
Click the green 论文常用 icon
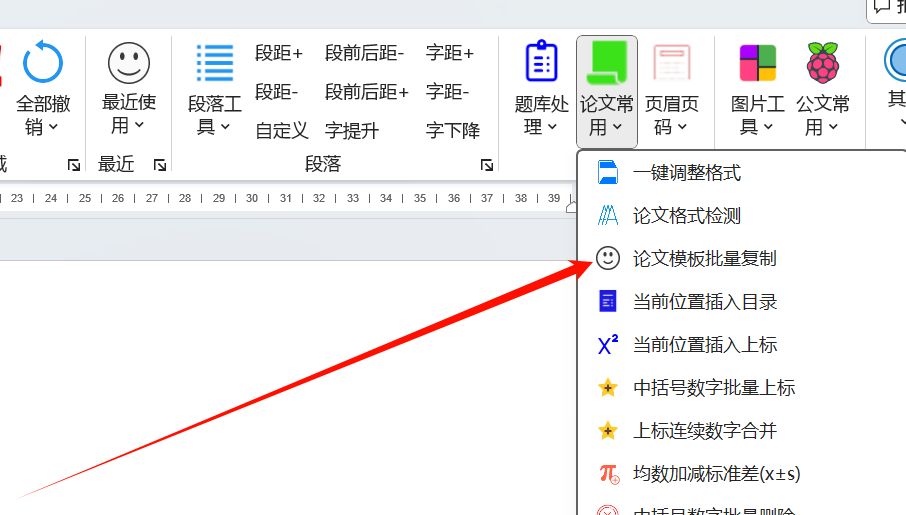point(607,62)
